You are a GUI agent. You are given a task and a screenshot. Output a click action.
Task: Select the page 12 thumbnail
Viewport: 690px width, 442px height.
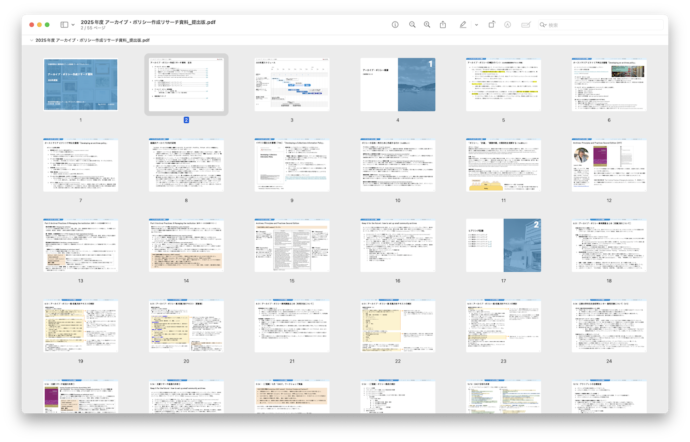tap(608, 165)
